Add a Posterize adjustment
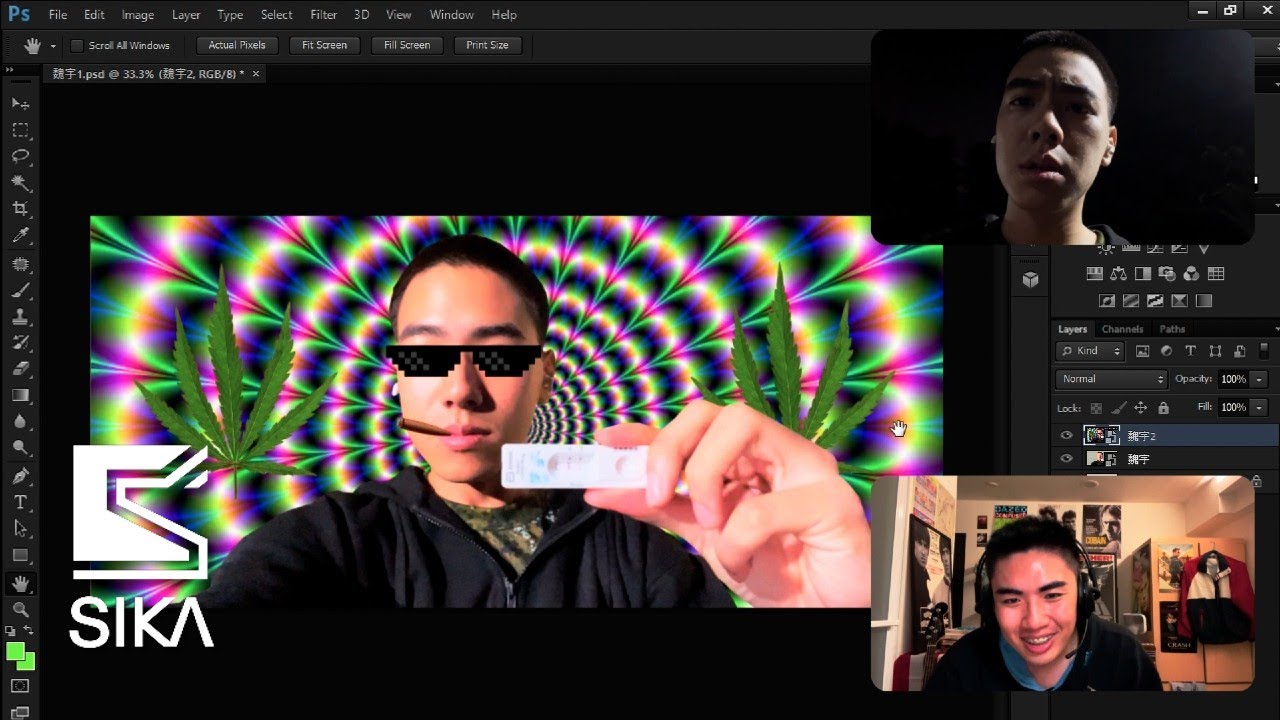The height and width of the screenshot is (720, 1280). [1131, 300]
